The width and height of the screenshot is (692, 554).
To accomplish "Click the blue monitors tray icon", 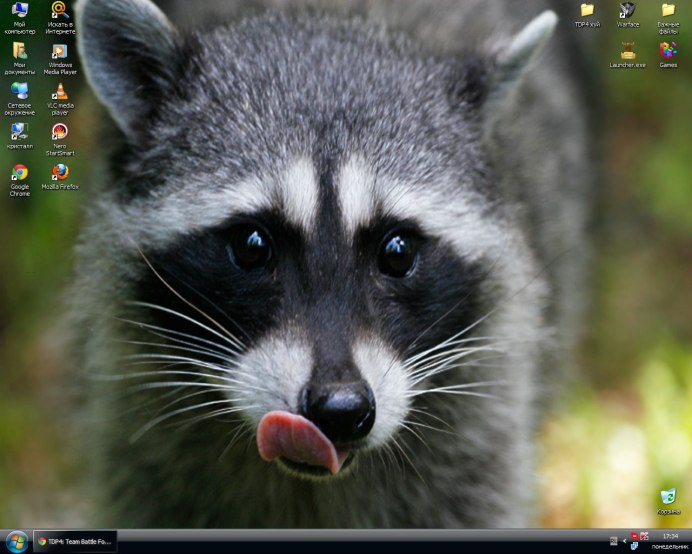I will pyautogui.click(x=635, y=547).
